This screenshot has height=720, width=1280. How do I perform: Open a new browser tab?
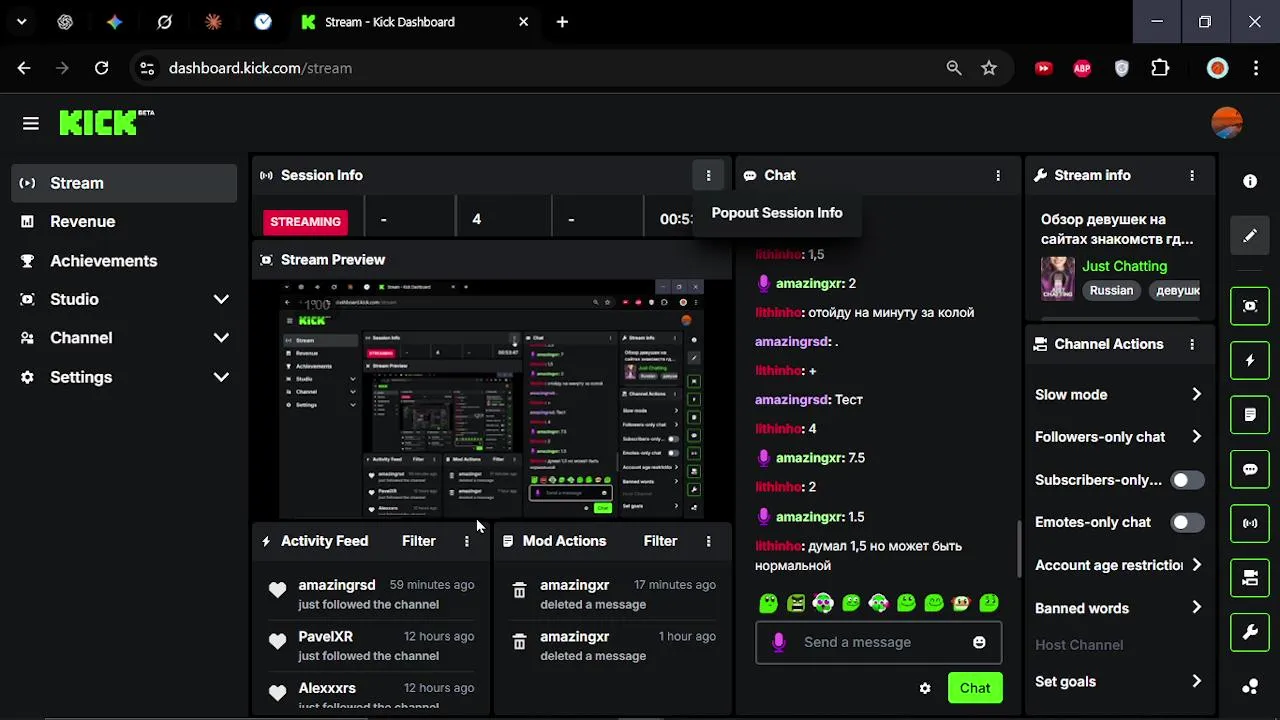point(562,22)
